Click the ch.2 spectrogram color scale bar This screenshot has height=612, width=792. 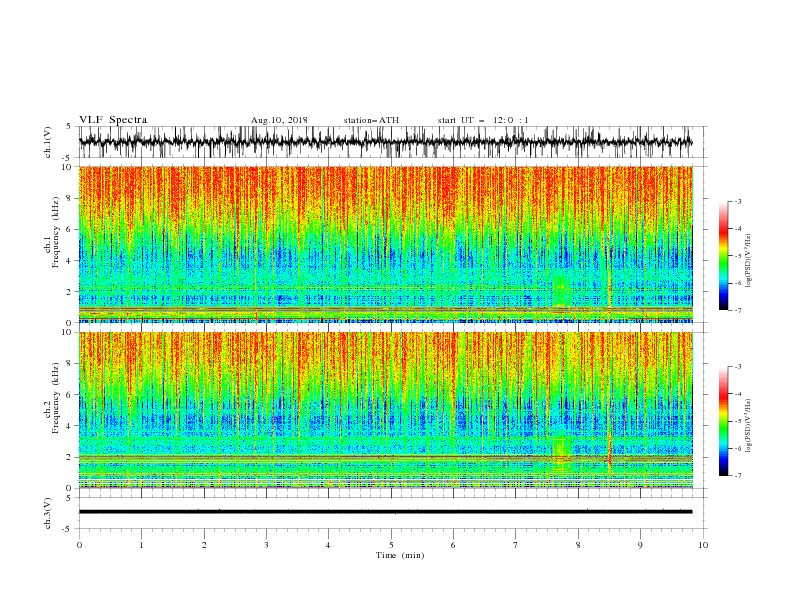coord(723,421)
